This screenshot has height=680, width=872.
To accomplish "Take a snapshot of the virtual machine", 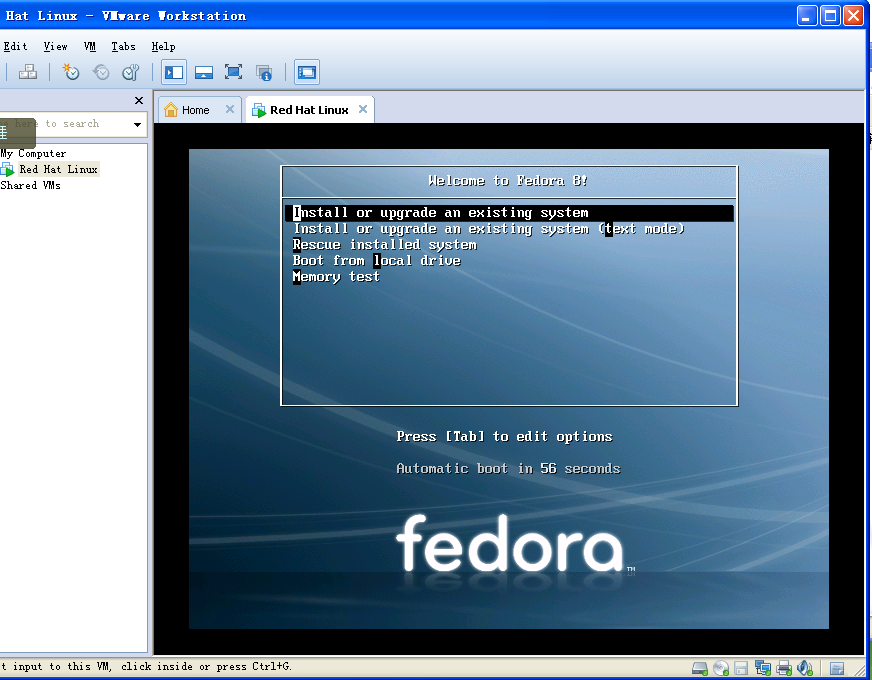I will point(70,72).
